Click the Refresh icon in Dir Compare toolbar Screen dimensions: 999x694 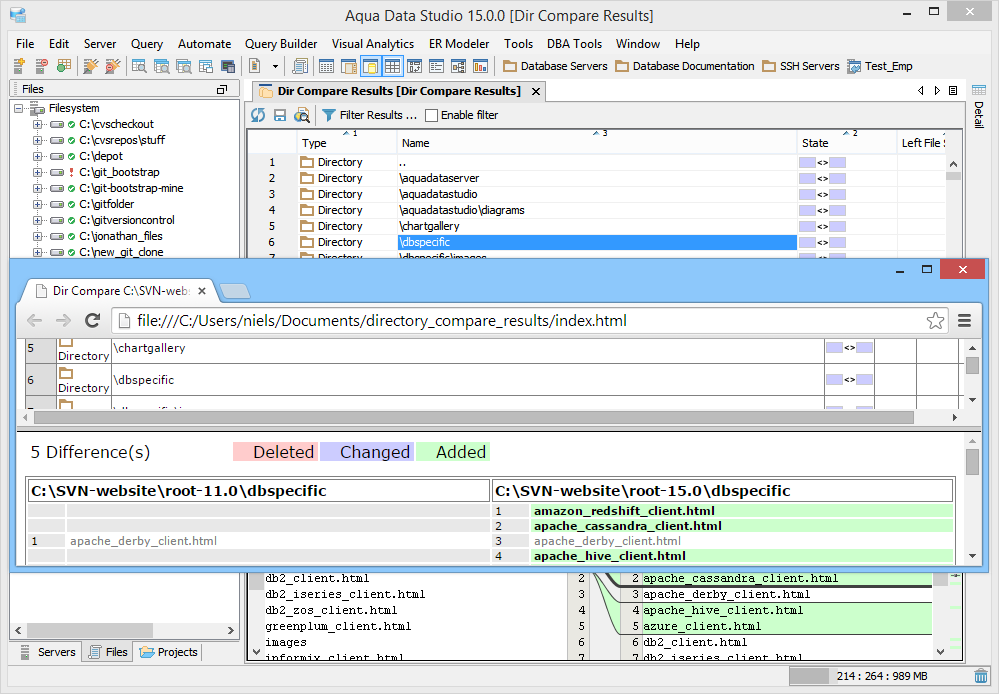pos(258,115)
